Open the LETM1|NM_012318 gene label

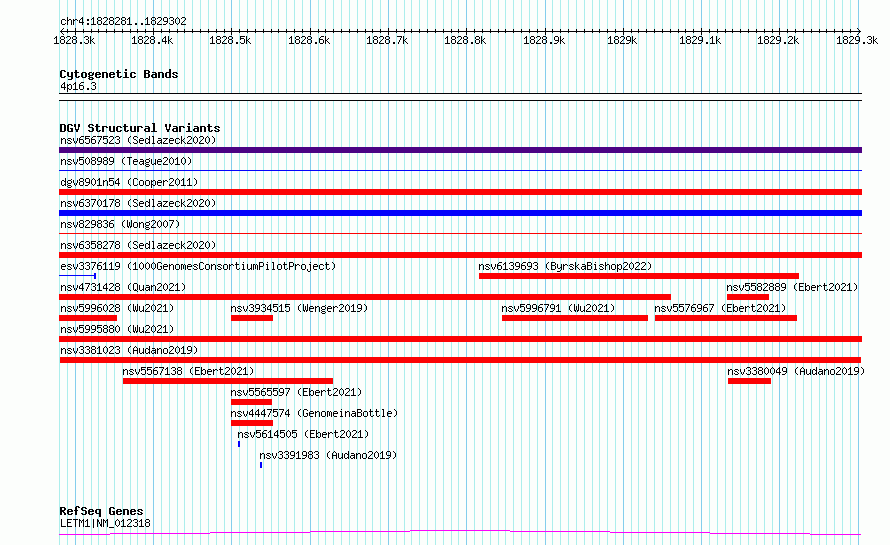[x=105, y=523]
